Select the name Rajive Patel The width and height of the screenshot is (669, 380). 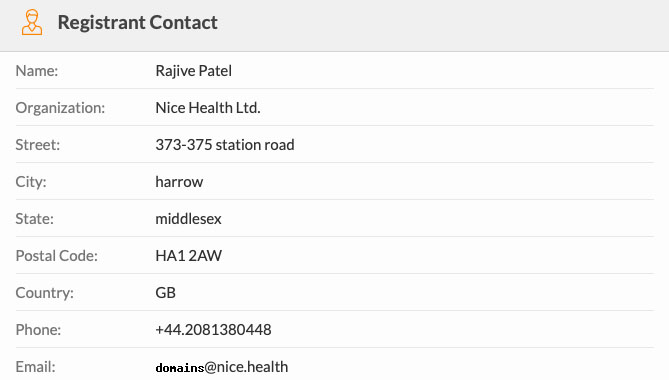(193, 71)
